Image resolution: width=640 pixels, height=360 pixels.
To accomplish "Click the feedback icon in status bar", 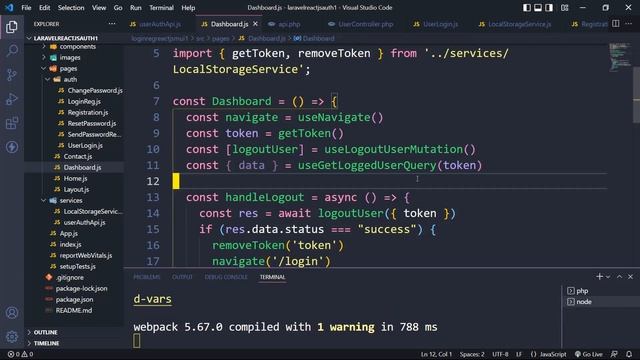I will (614, 354).
